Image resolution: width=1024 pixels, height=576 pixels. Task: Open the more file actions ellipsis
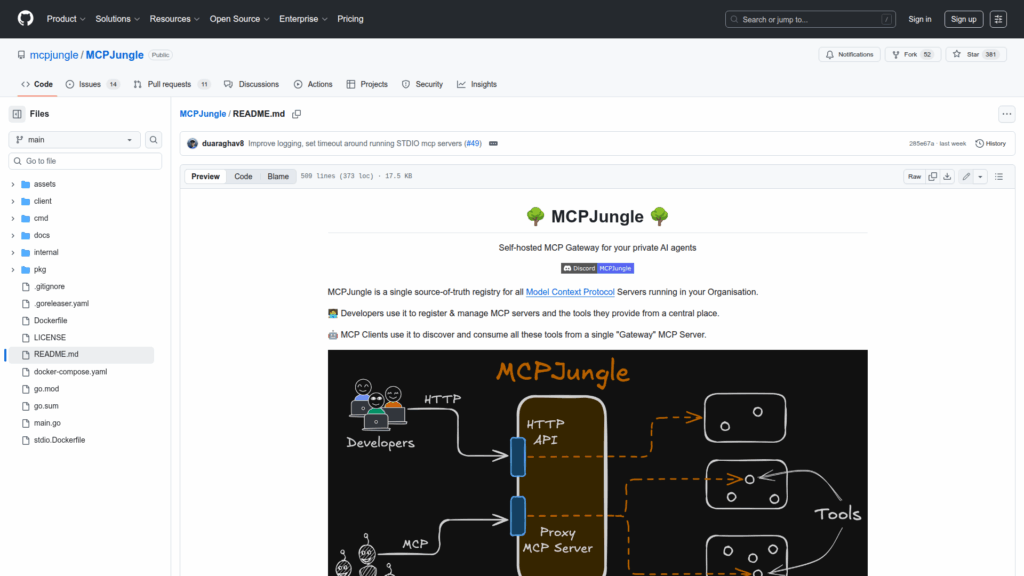click(x=1006, y=114)
